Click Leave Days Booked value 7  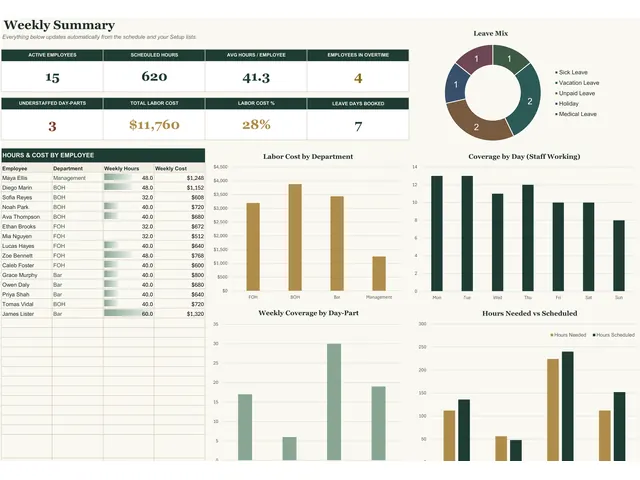click(358, 126)
